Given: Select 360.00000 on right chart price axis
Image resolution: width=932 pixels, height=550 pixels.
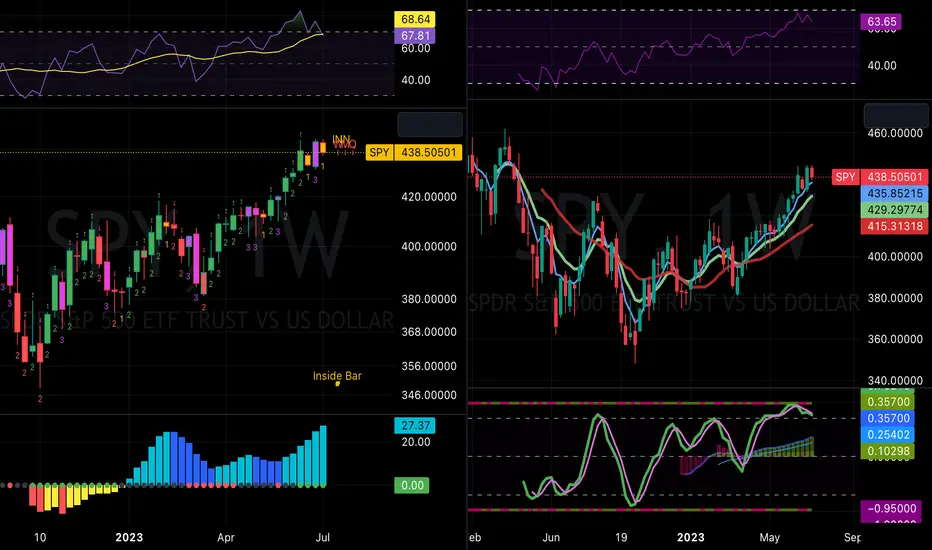Looking at the screenshot, I should point(895,339).
